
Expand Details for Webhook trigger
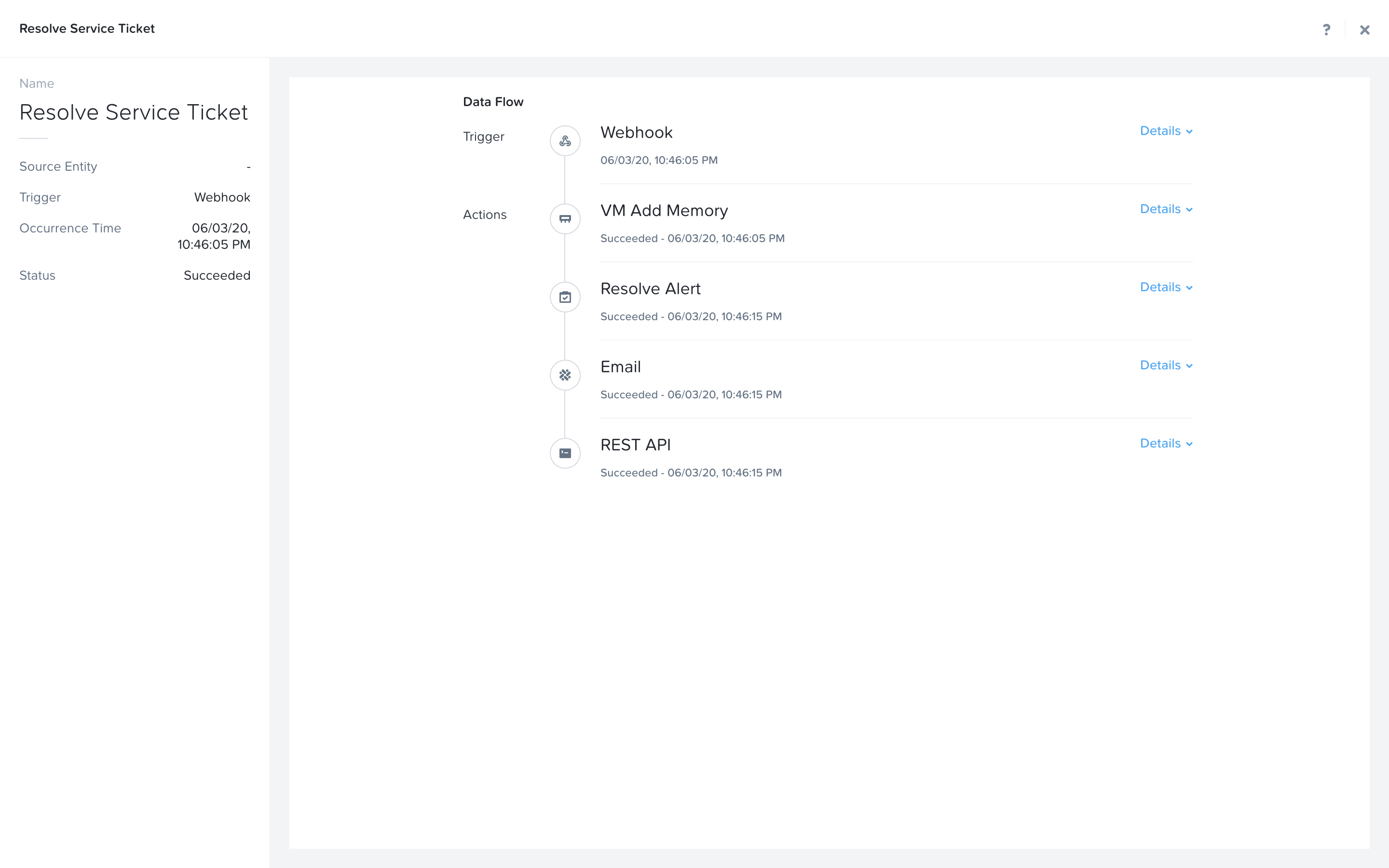pos(1166,131)
